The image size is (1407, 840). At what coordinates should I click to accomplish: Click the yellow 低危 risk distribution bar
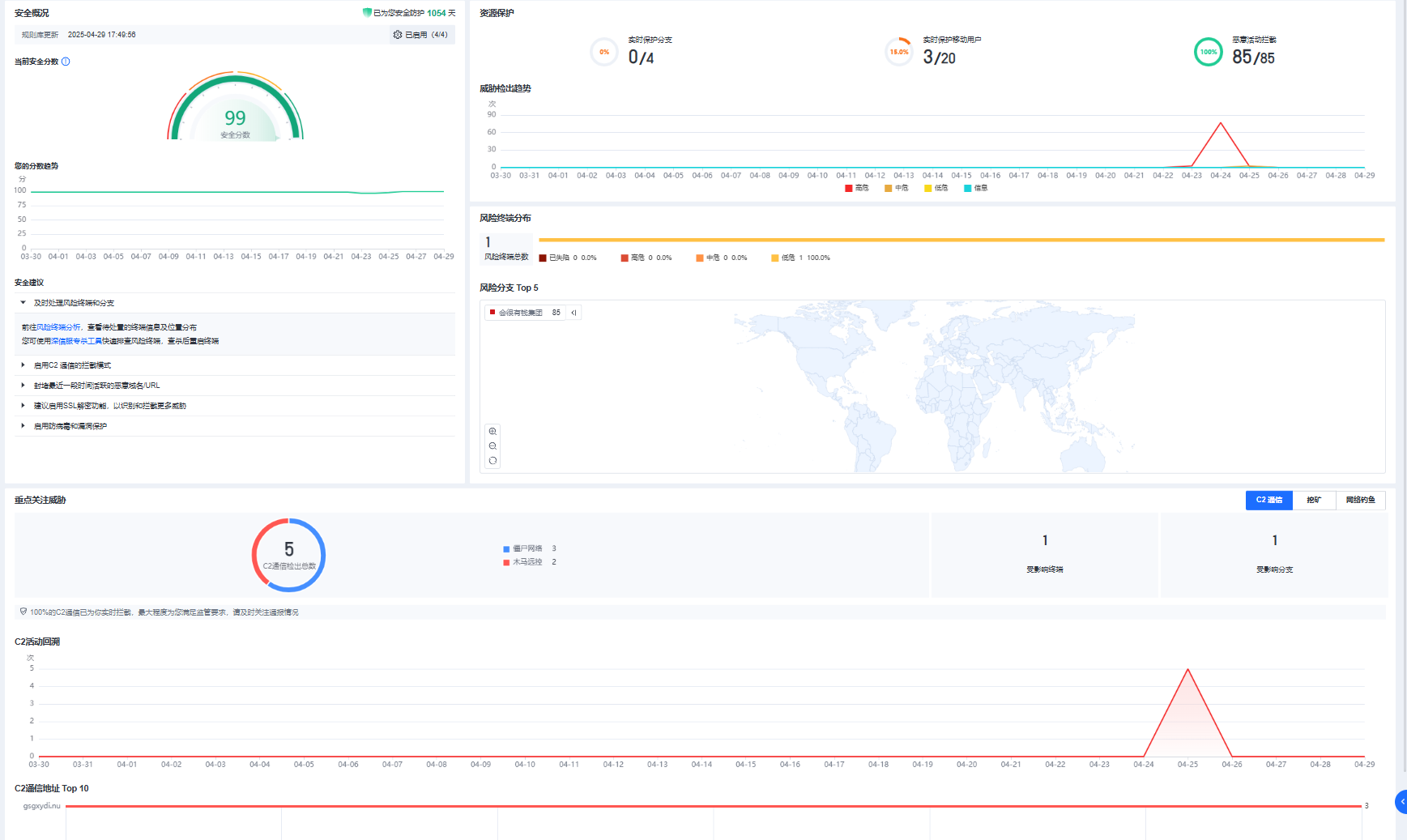click(x=961, y=240)
